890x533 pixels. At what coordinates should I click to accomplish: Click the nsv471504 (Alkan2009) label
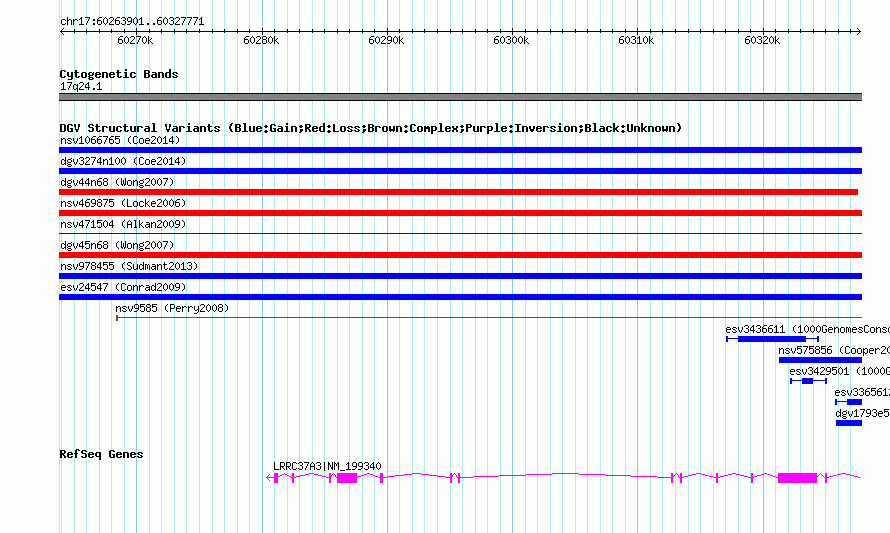pyautogui.click(x=123, y=224)
